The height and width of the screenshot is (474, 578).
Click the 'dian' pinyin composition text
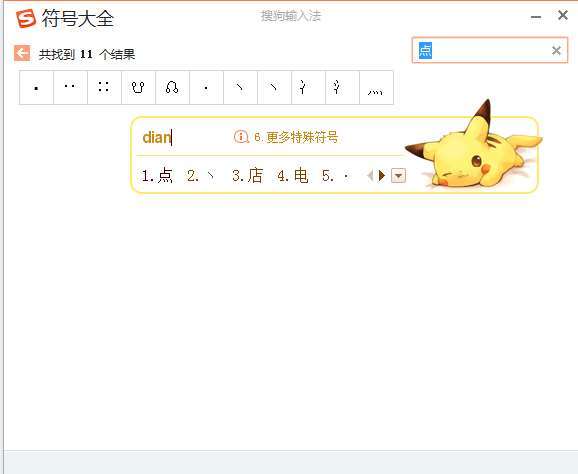point(157,137)
